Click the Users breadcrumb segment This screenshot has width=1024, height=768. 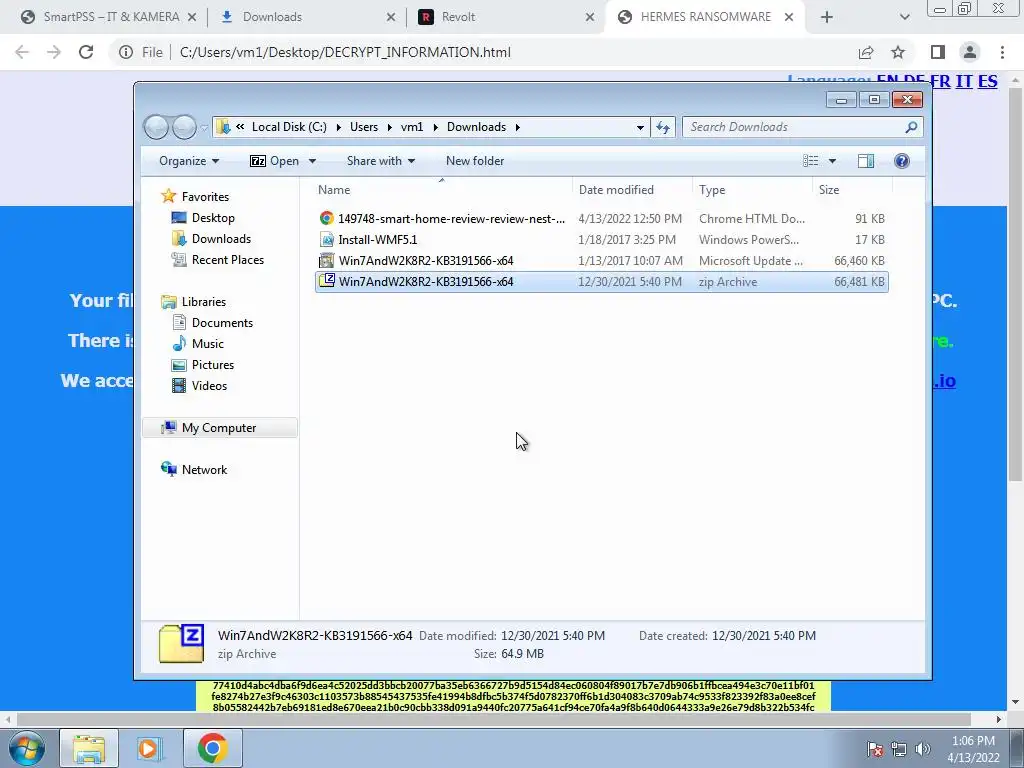(364, 127)
